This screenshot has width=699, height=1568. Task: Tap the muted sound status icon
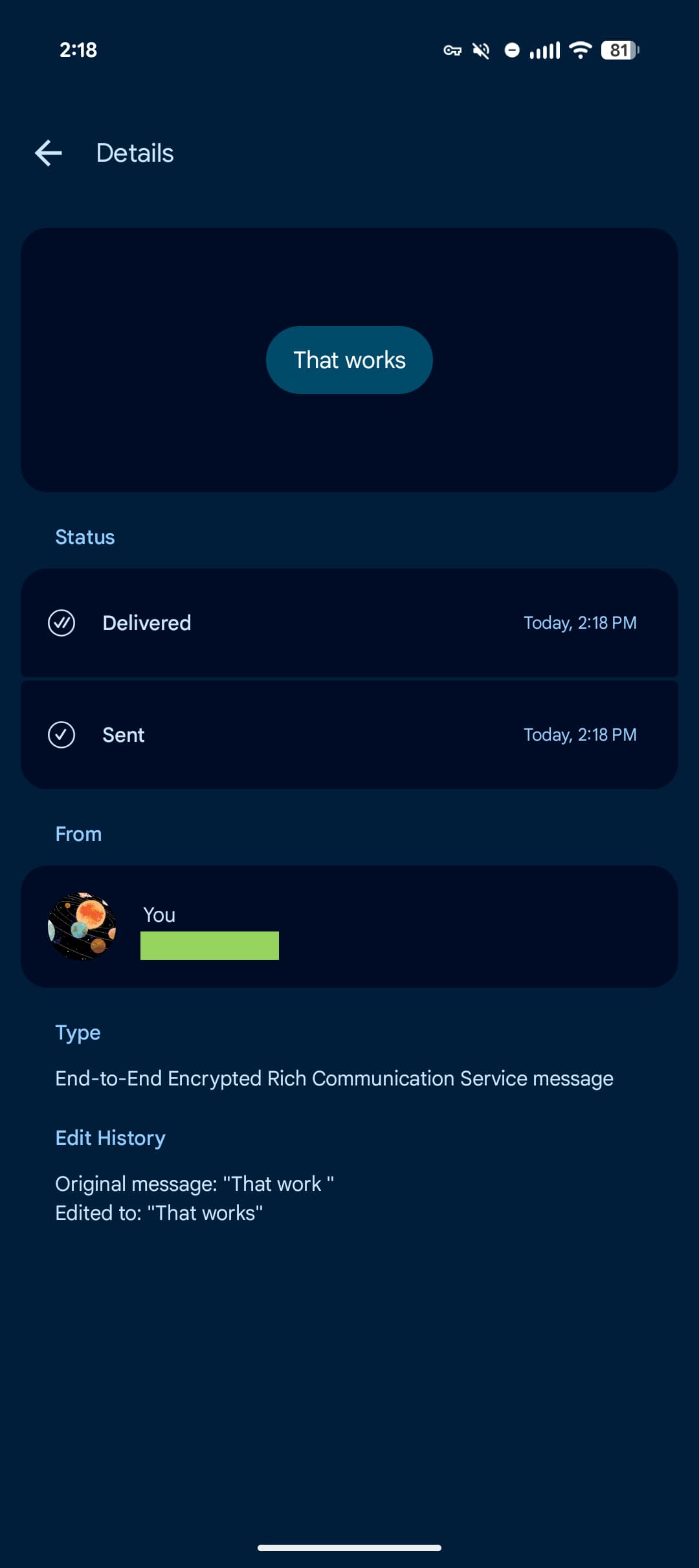tap(481, 50)
